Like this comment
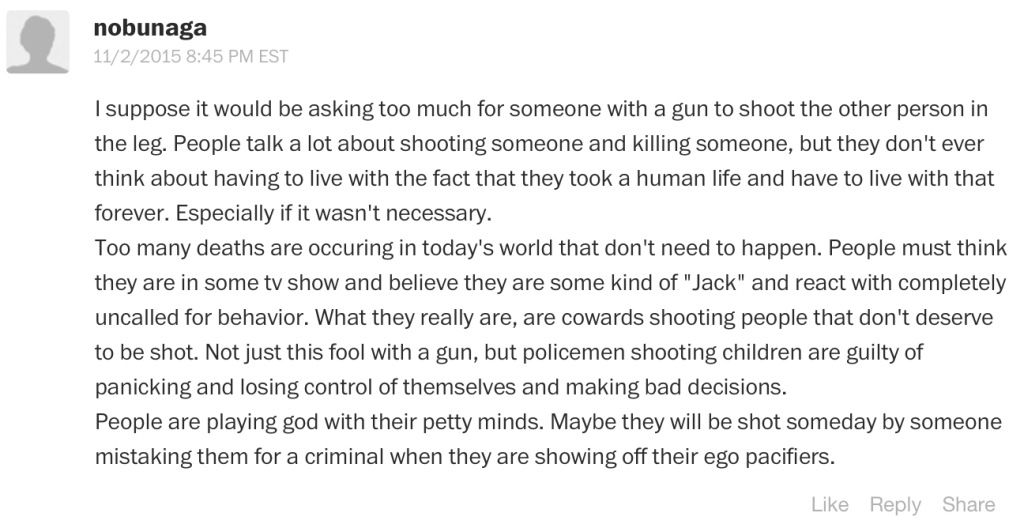This screenshot has width=1024, height=528. (830, 505)
